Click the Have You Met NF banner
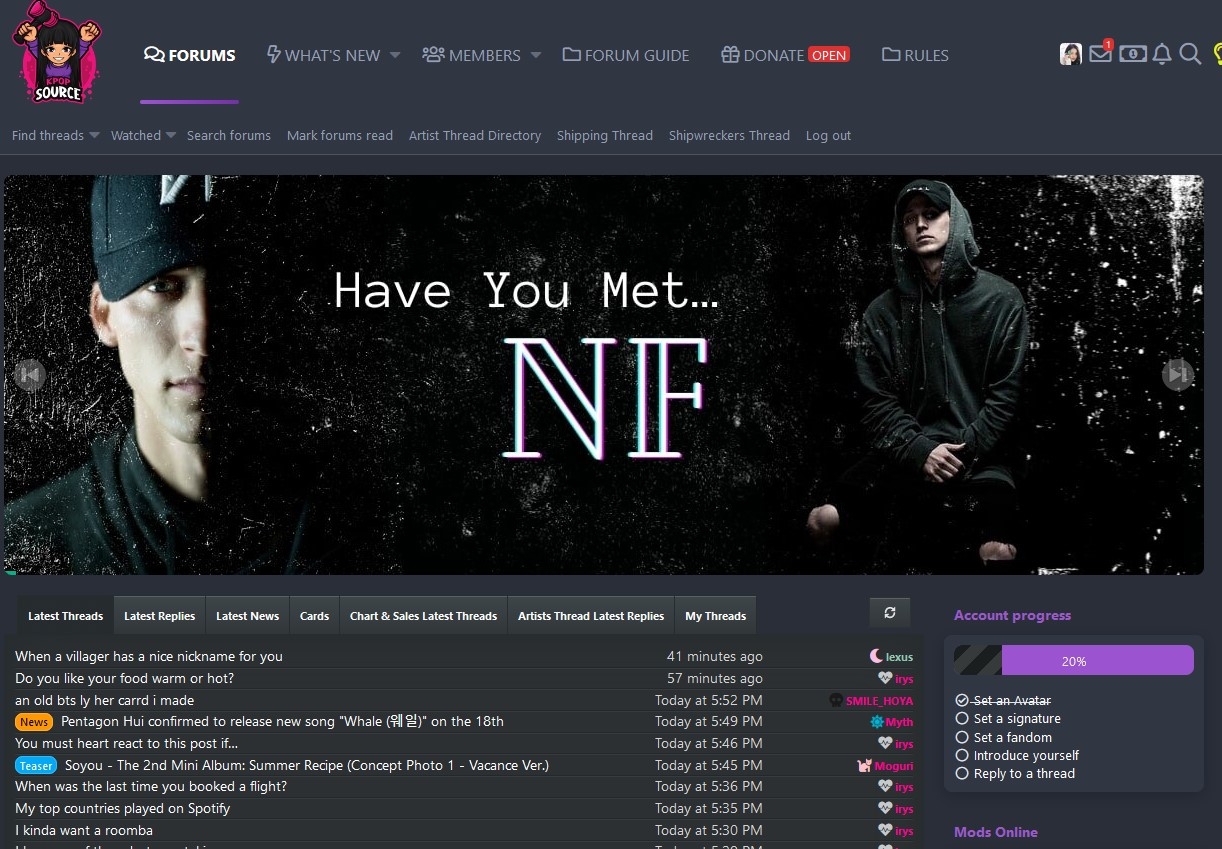 click(x=604, y=375)
